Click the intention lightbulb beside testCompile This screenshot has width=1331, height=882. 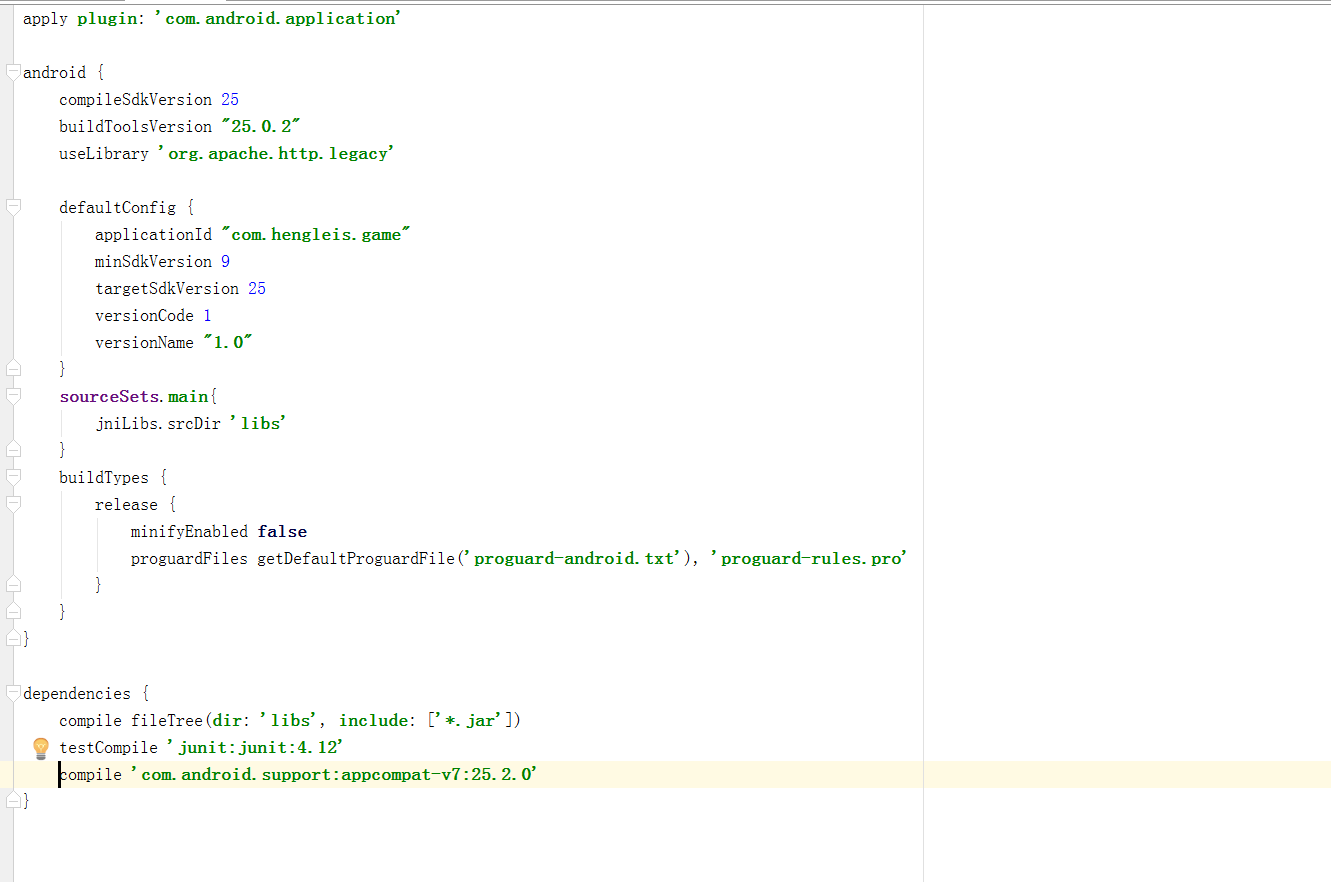pyautogui.click(x=41, y=748)
